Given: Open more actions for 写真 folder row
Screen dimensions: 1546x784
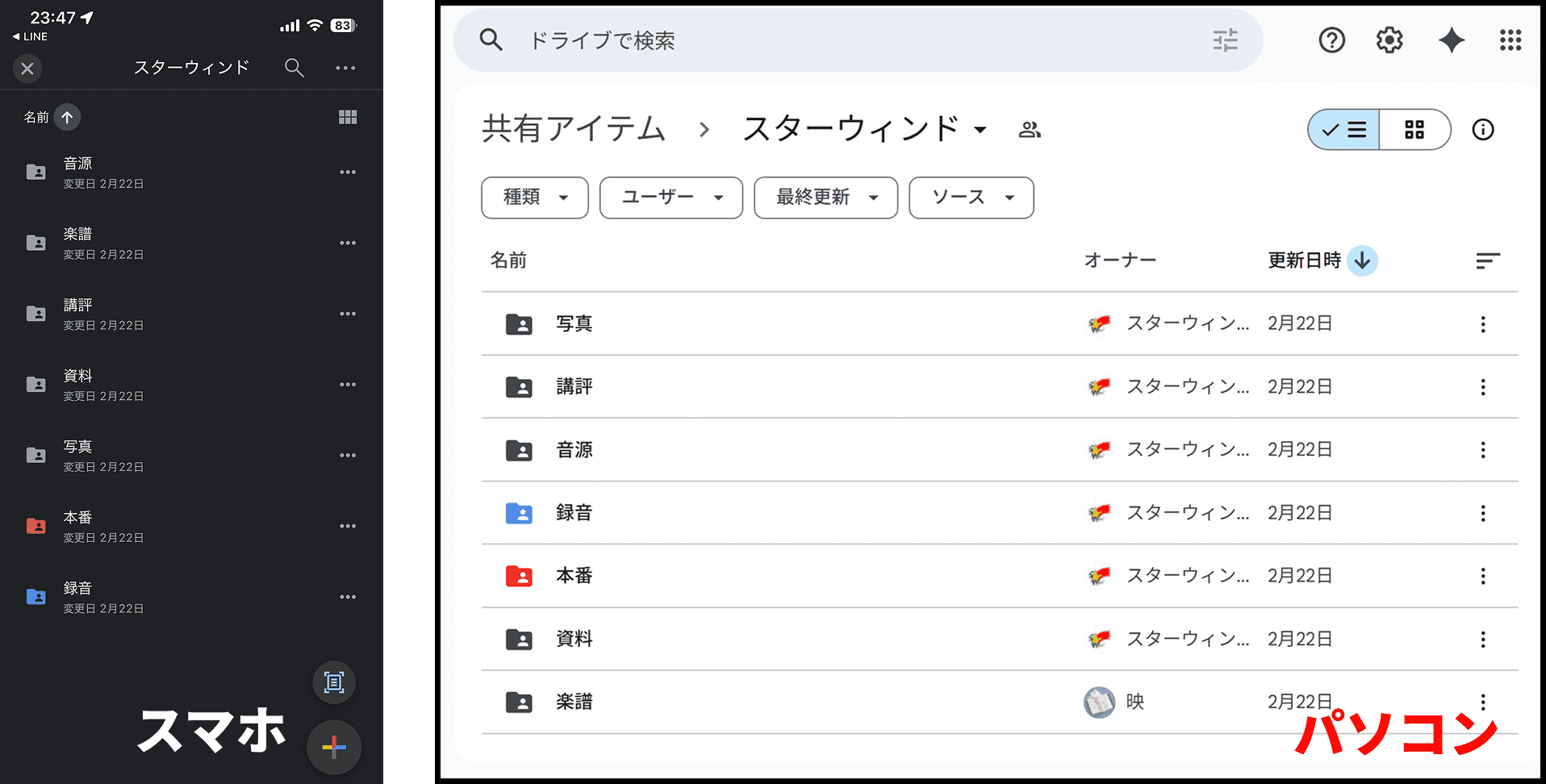Looking at the screenshot, I should coord(1482,324).
